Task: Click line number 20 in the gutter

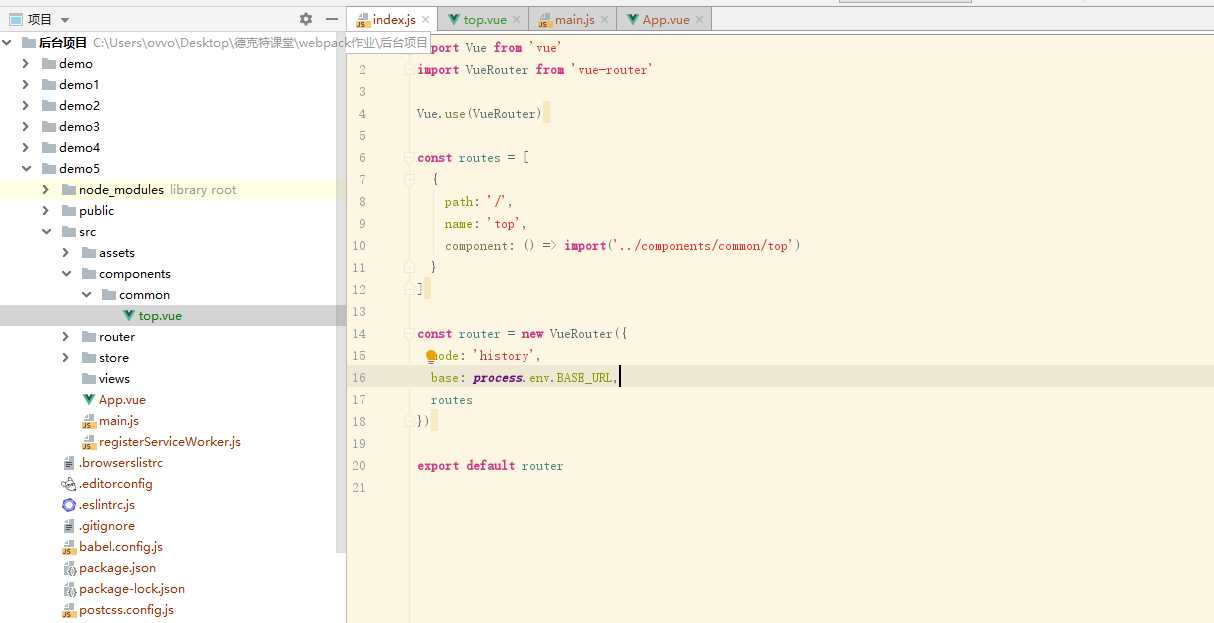Action: (359, 466)
